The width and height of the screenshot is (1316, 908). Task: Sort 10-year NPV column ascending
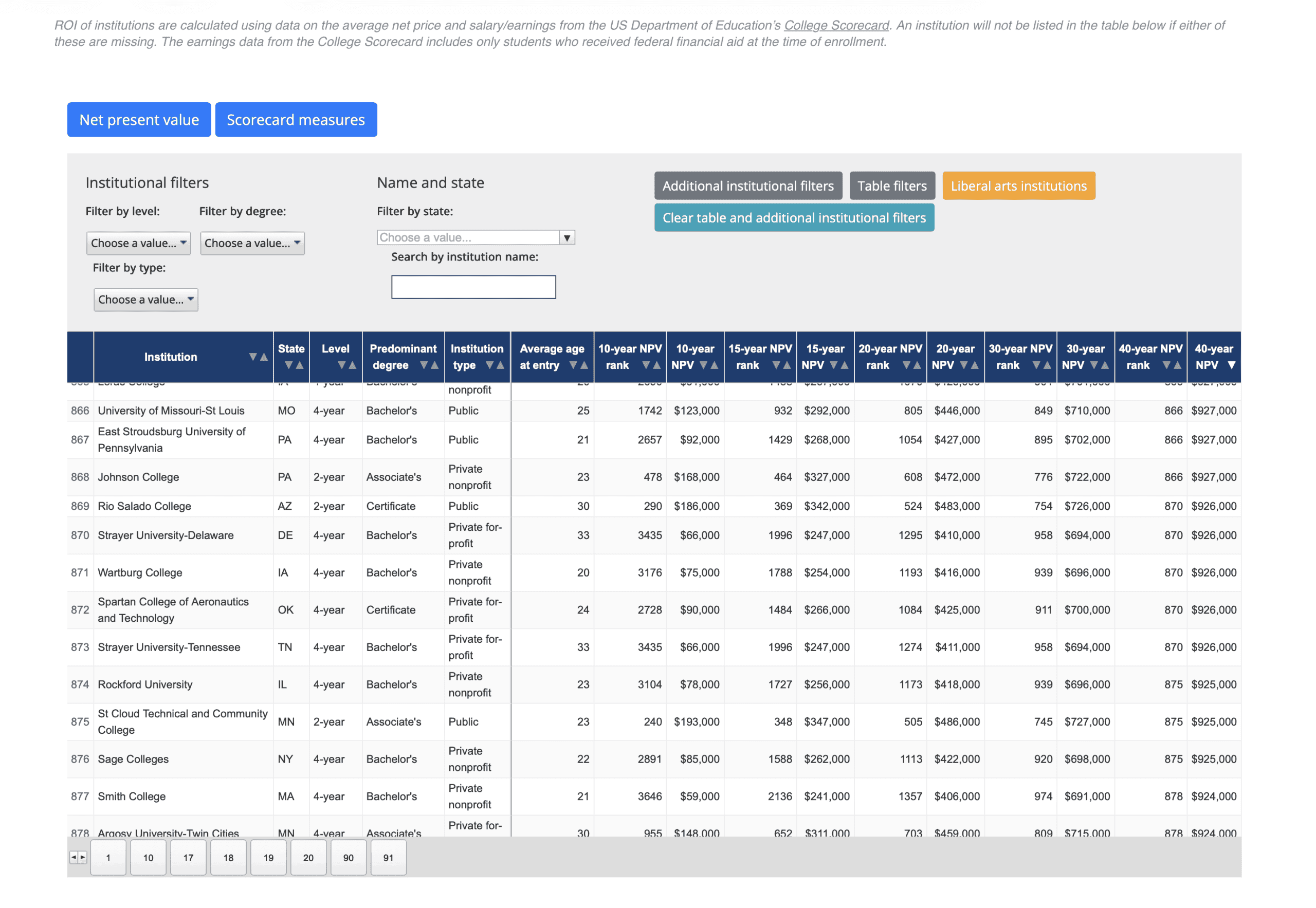[x=715, y=365]
